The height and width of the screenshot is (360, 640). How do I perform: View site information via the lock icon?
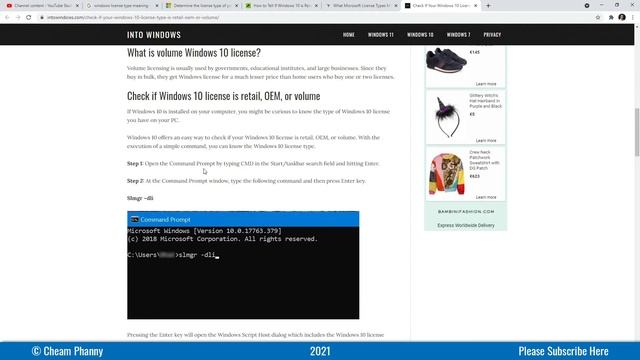[x=42, y=18]
